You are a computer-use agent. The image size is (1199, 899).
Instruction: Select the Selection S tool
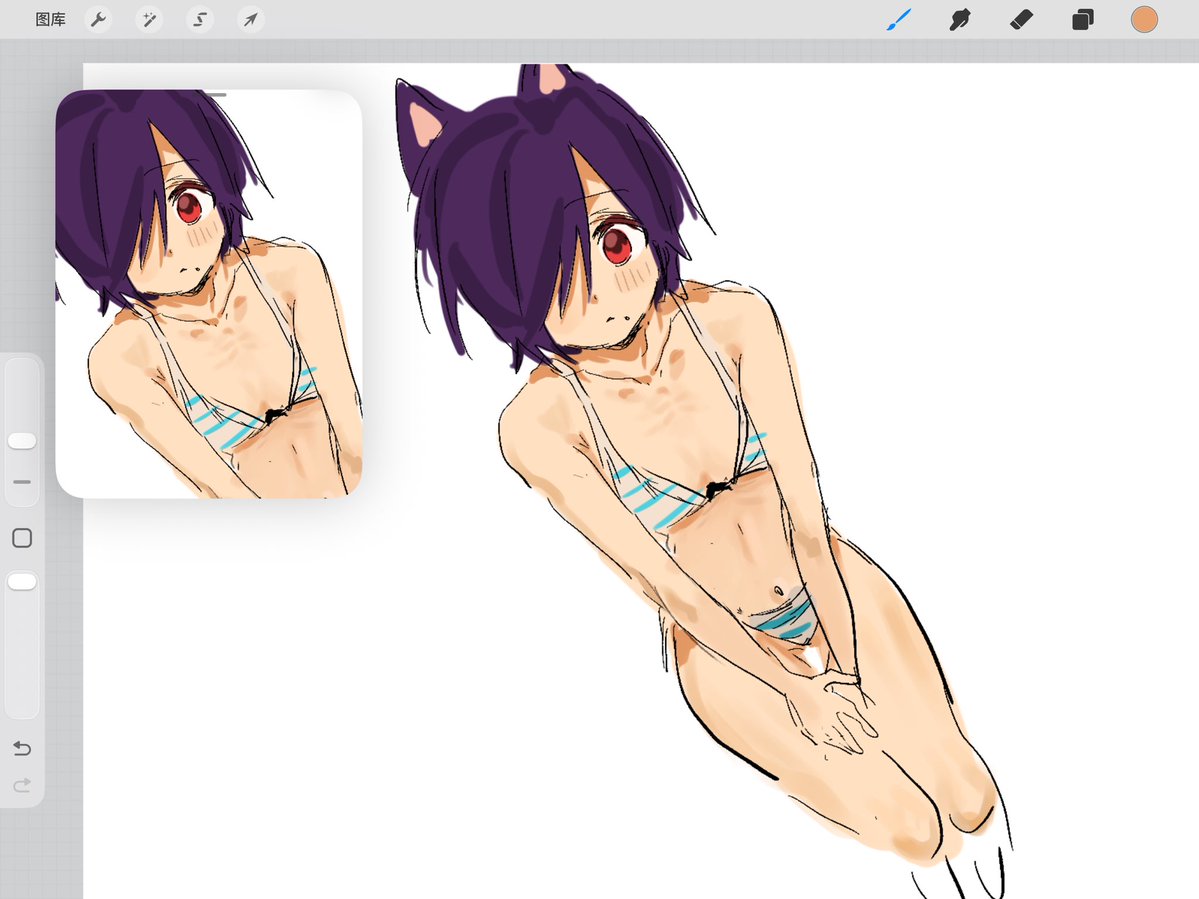[200, 20]
